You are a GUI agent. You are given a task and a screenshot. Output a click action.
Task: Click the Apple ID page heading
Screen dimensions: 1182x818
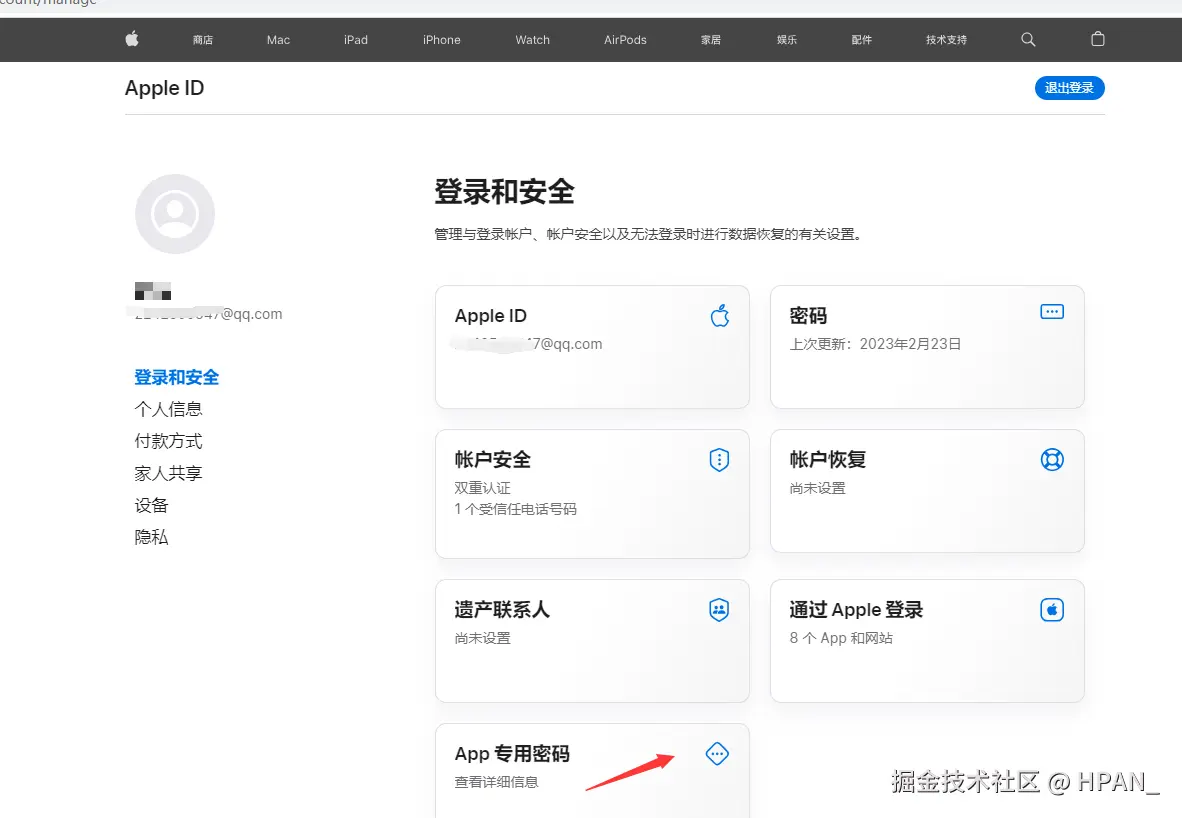point(164,88)
